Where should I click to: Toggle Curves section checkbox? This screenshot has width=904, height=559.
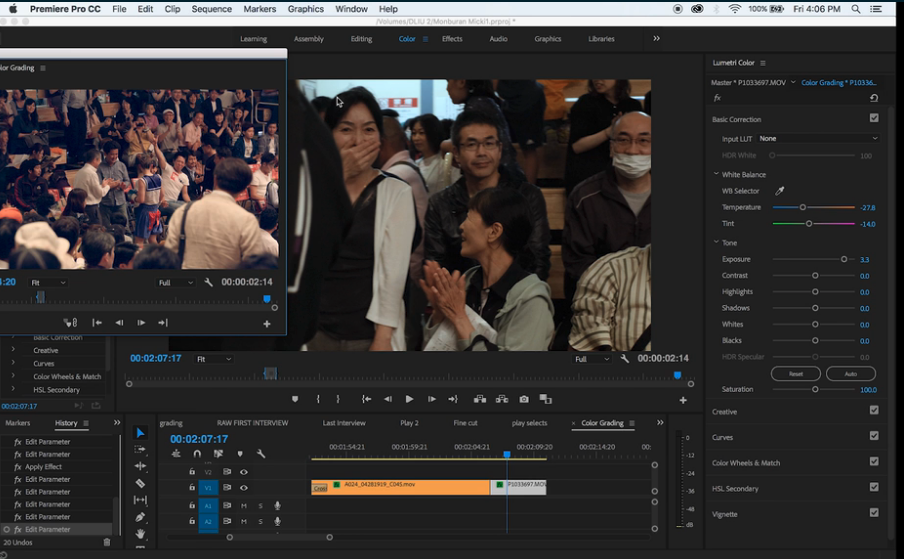tap(874, 436)
